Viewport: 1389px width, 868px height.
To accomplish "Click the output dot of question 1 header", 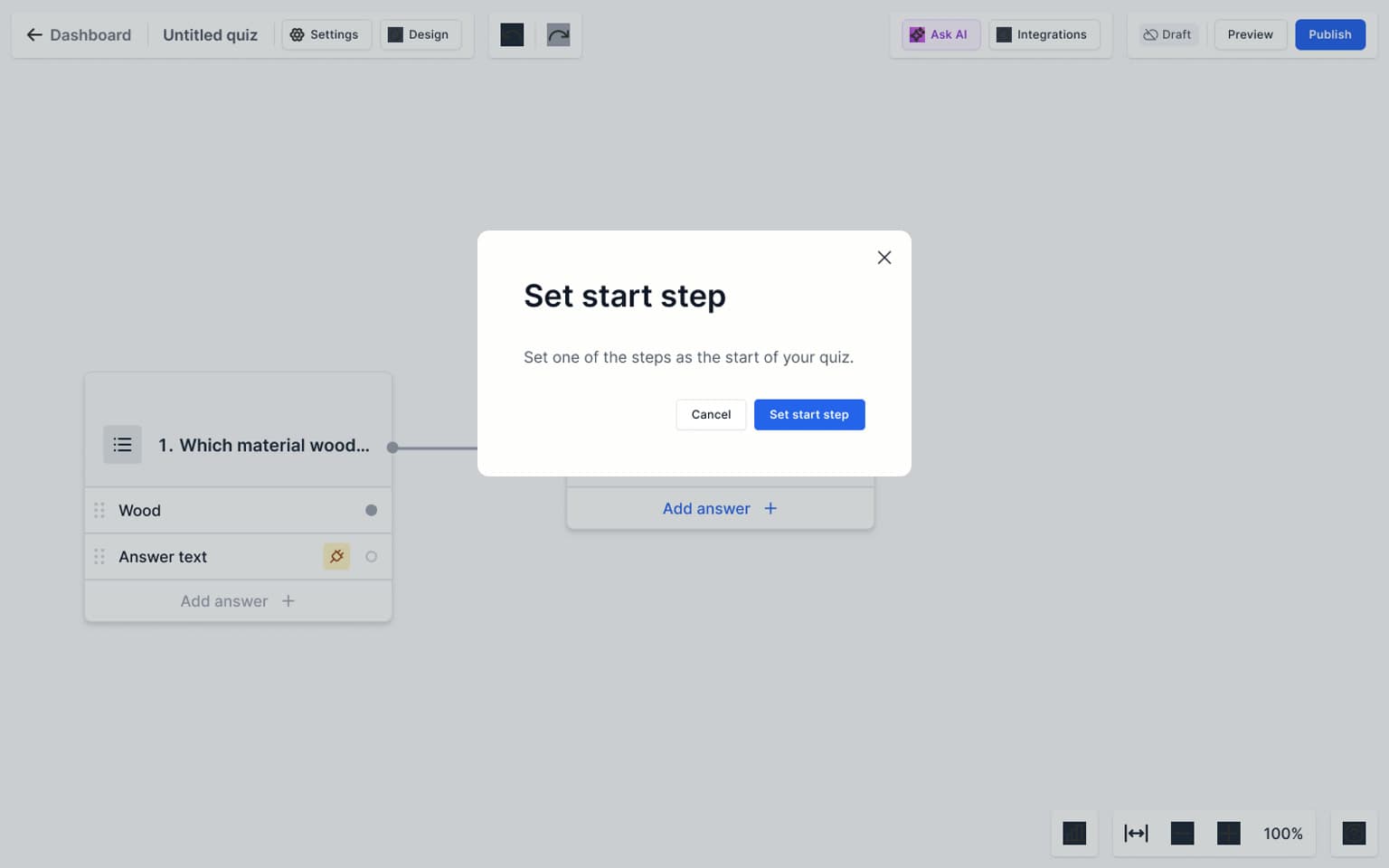I will point(392,448).
